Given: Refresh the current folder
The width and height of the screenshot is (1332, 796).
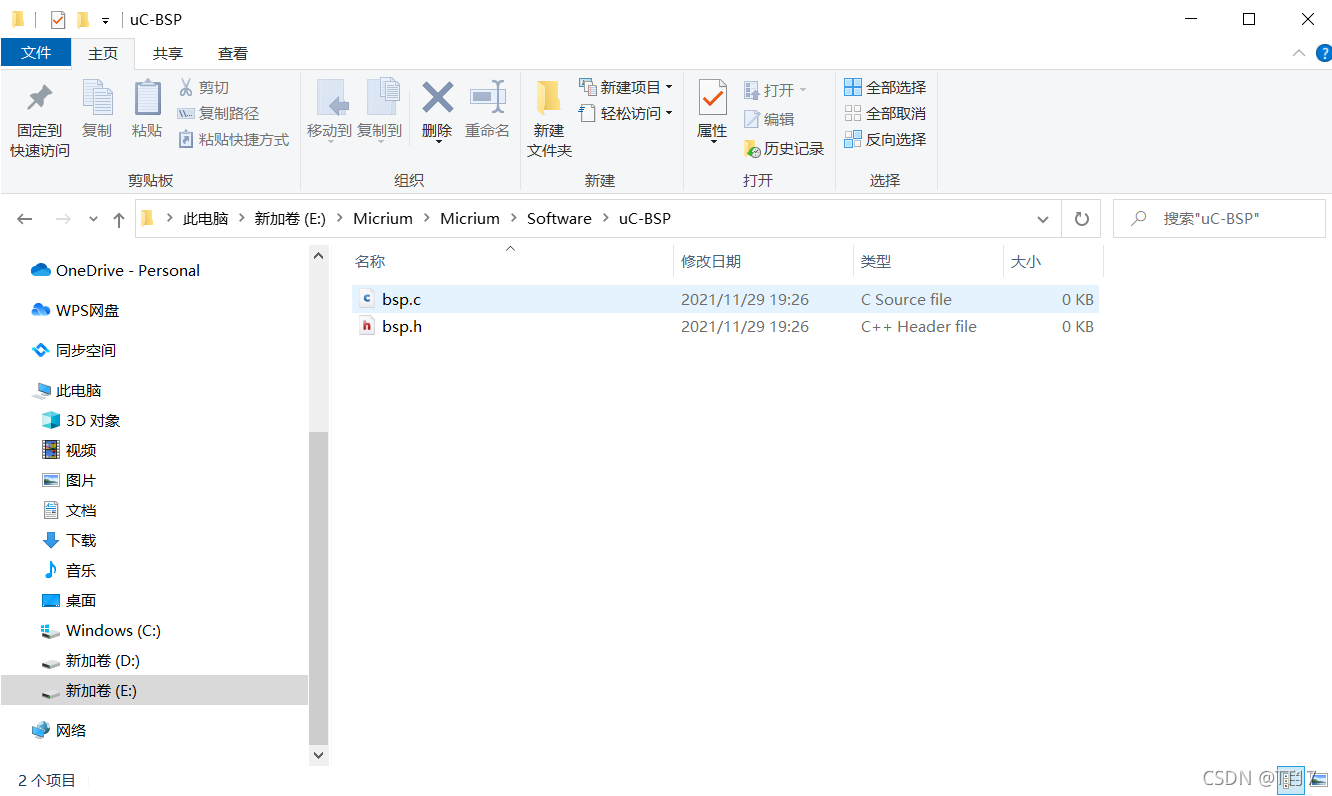Looking at the screenshot, I should tap(1081, 219).
